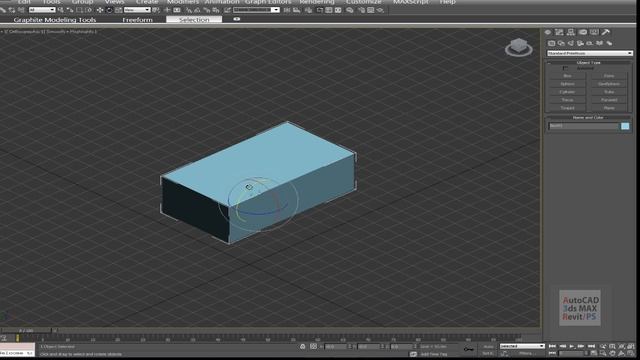Click the Go to End playback button

(591, 346)
